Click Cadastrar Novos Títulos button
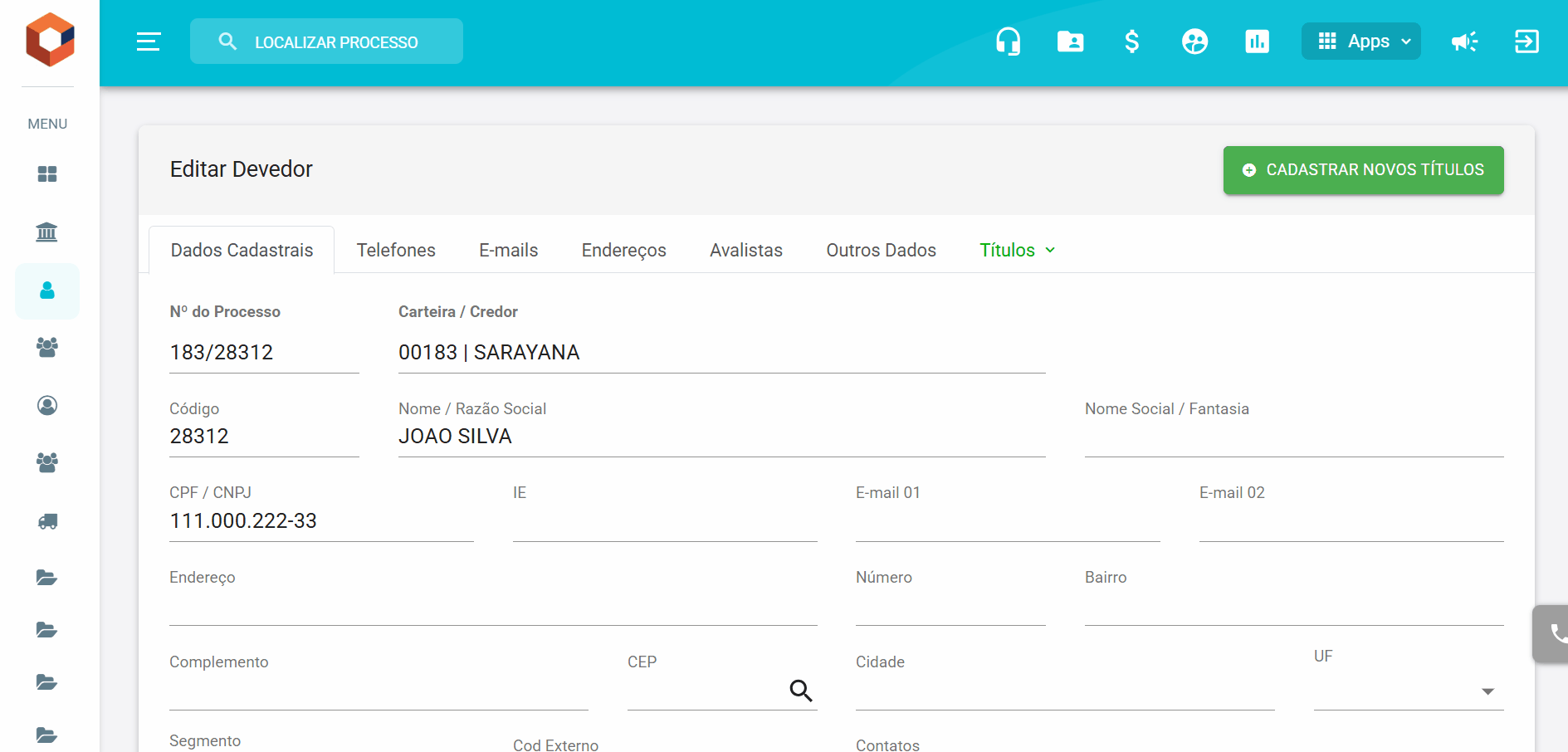This screenshot has width=1568, height=752. click(x=1364, y=170)
